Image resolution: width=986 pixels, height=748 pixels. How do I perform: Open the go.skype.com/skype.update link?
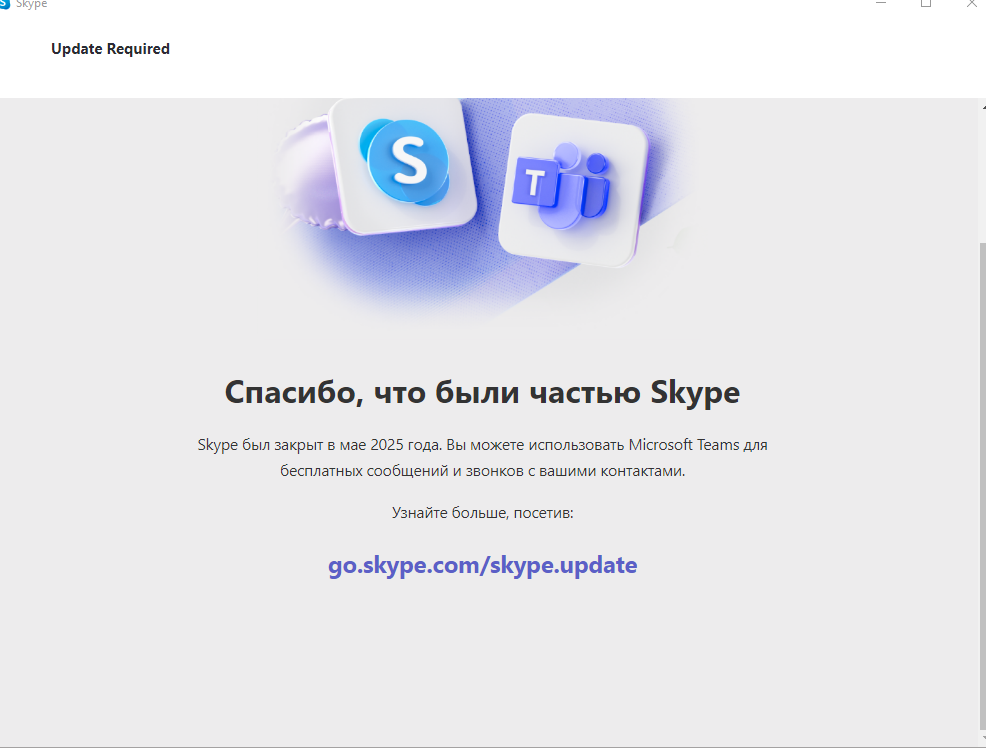pos(482,565)
